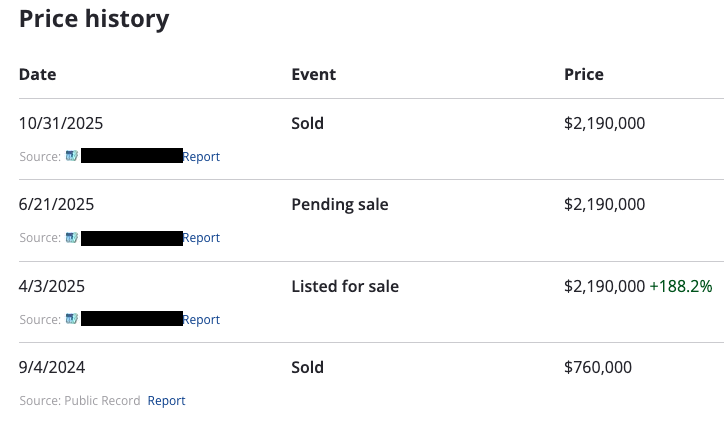The image size is (724, 428).
Task: Click the 10/31/2025 date entry
Action: coord(61,123)
